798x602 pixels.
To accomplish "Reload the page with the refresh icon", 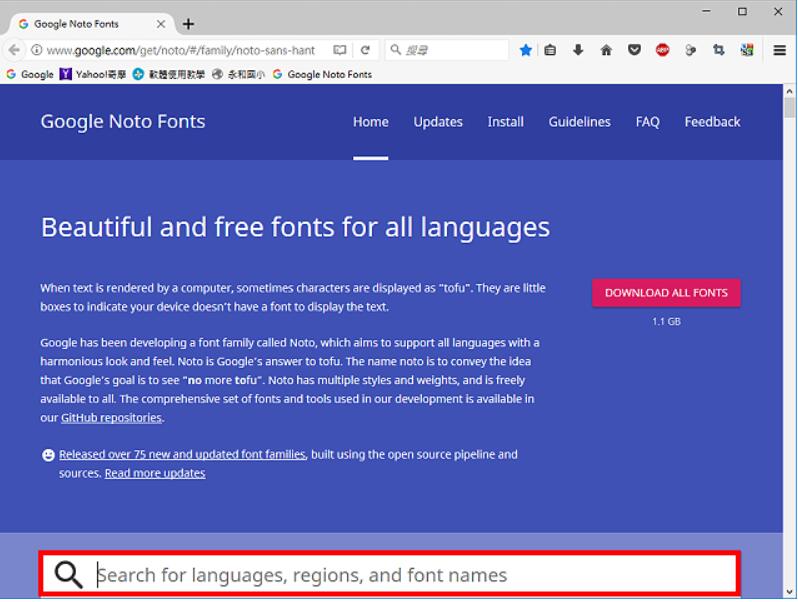I will pyautogui.click(x=365, y=50).
